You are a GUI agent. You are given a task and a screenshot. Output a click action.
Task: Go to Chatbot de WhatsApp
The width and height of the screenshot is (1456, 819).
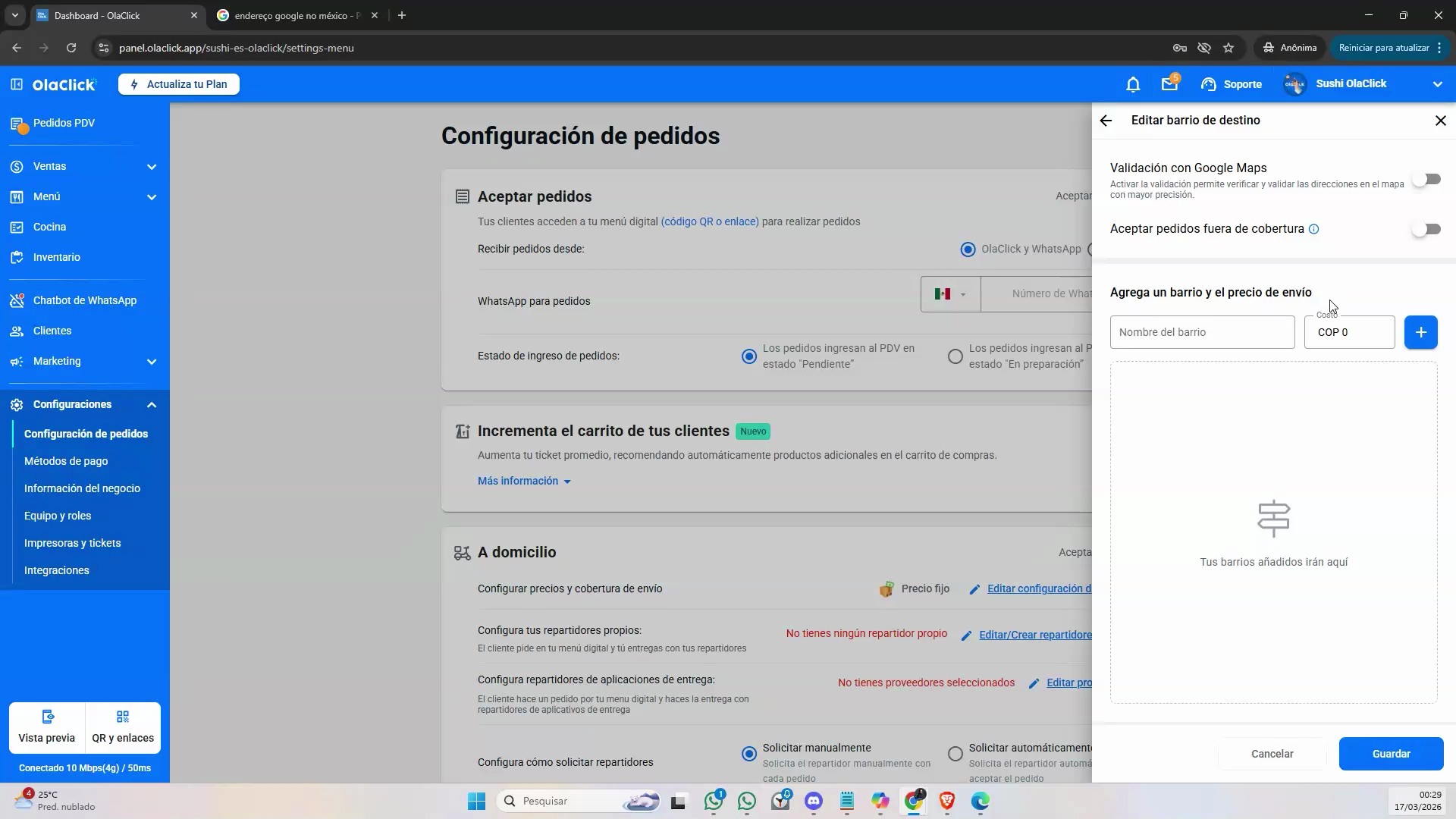[85, 300]
